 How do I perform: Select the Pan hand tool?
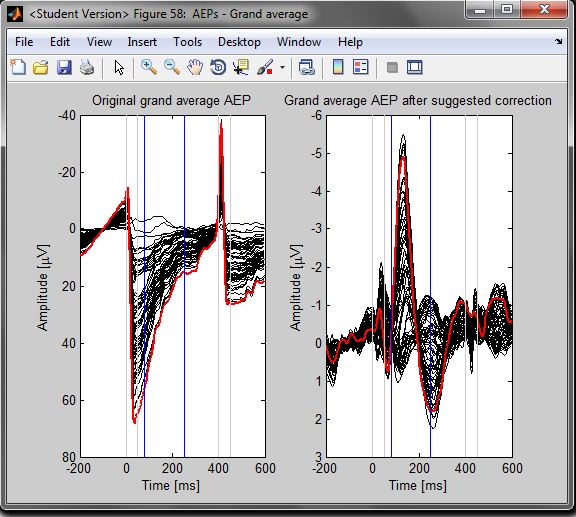pyautogui.click(x=195, y=68)
